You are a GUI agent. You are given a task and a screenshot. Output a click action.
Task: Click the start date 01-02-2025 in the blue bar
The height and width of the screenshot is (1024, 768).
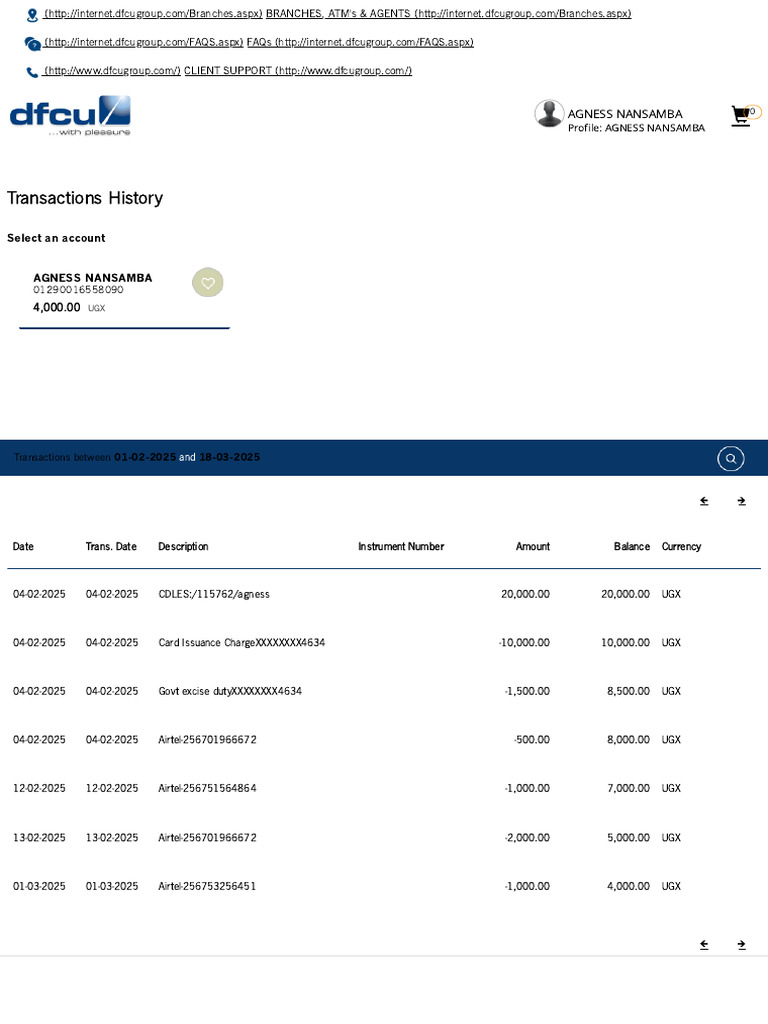pos(145,457)
